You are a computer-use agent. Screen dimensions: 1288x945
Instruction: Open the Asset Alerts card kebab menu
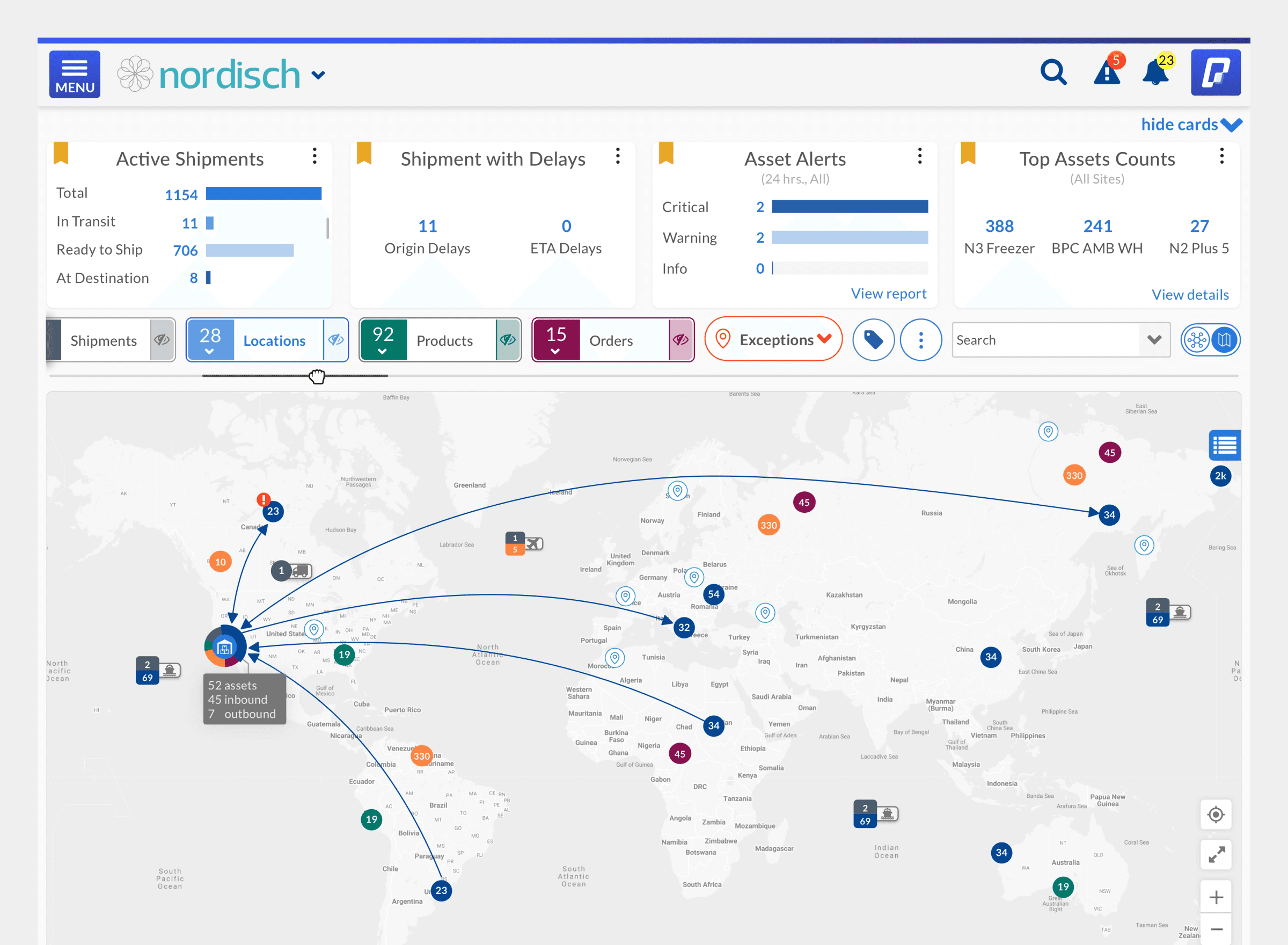tap(919, 156)
